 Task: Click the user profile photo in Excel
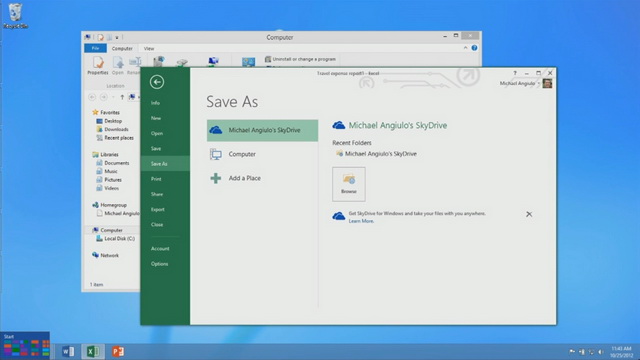pos(547,83)
